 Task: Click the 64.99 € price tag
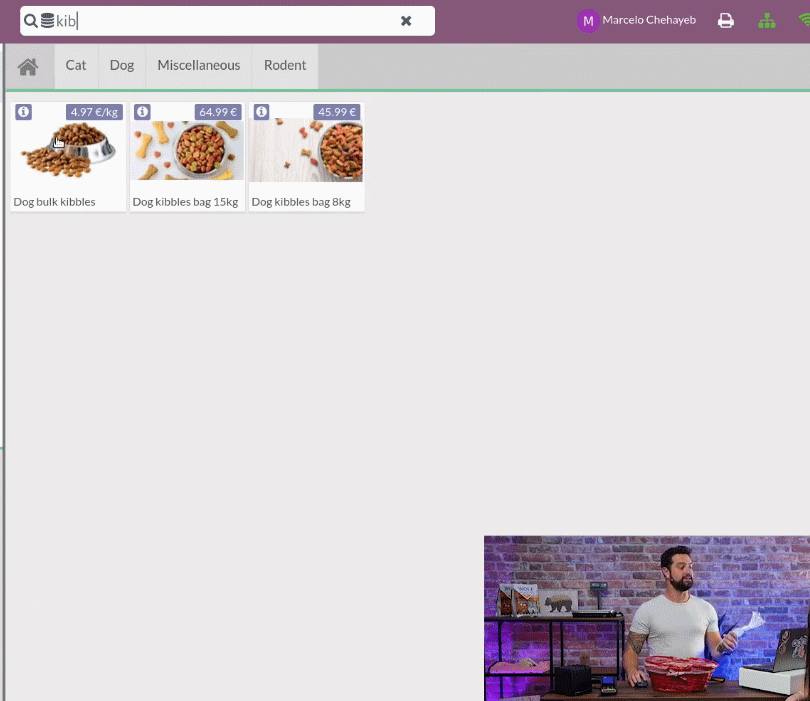point(218,112)
